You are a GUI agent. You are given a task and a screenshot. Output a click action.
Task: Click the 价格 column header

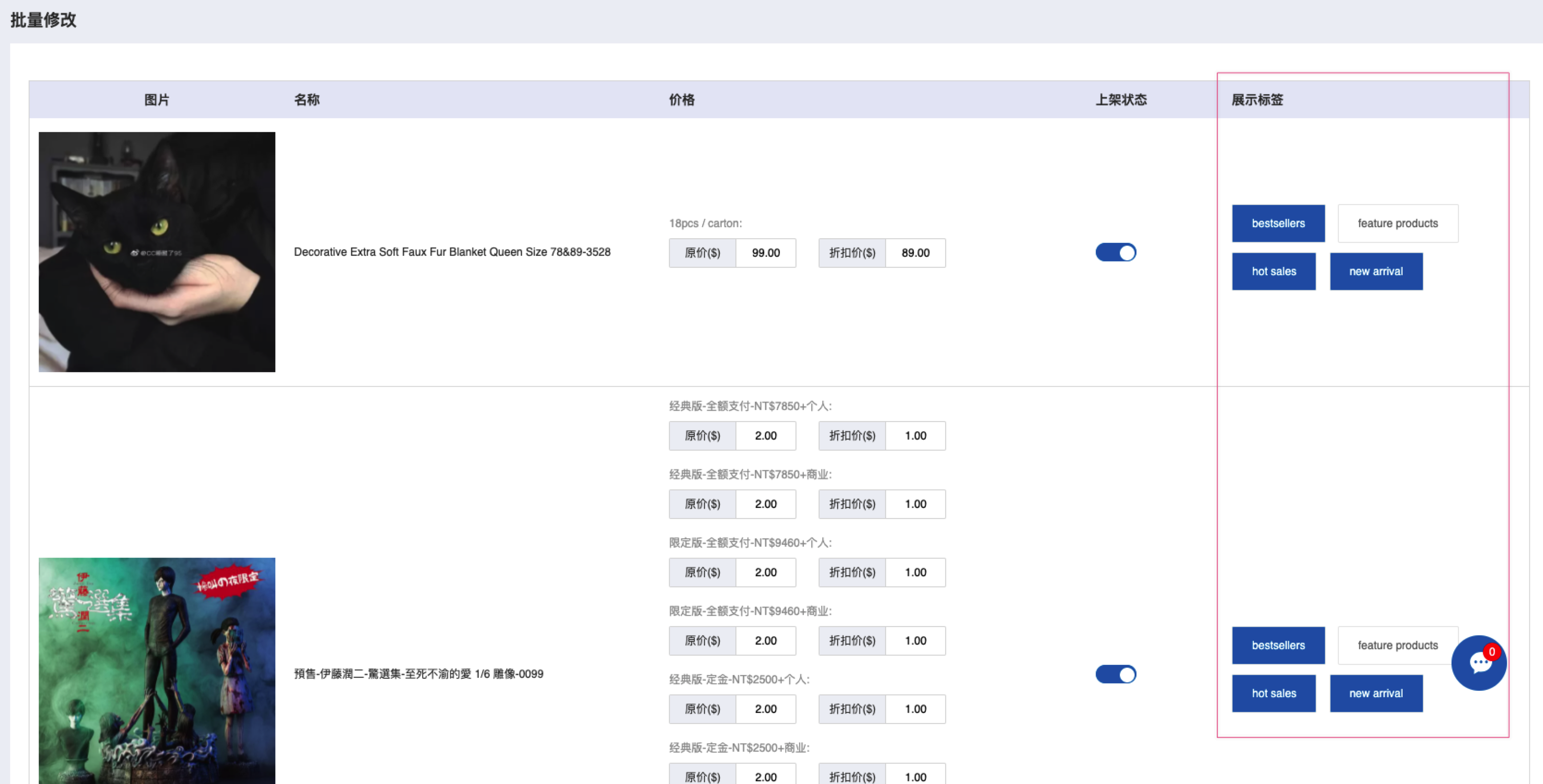[682, 100]
